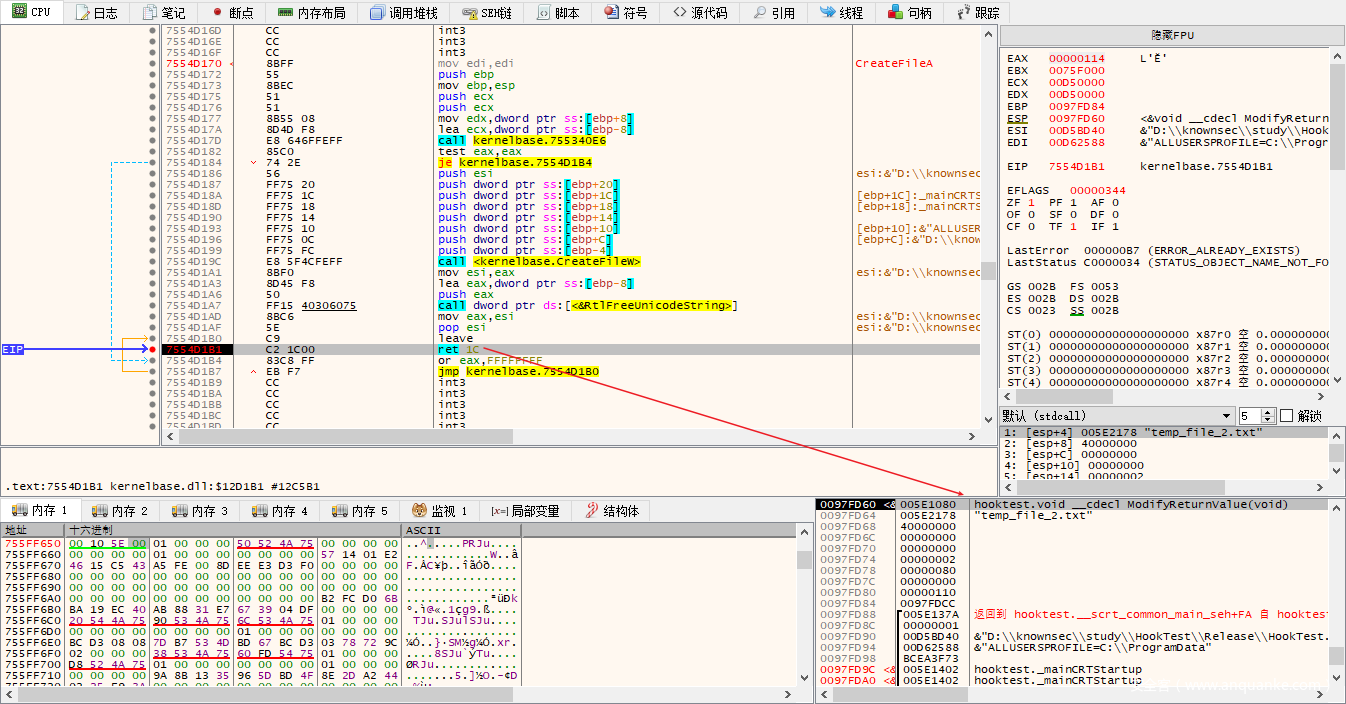The height and width of the screenshot is (704, 1346).
Task: Click the 隐藏FPU button
Action: (1172, 35)
